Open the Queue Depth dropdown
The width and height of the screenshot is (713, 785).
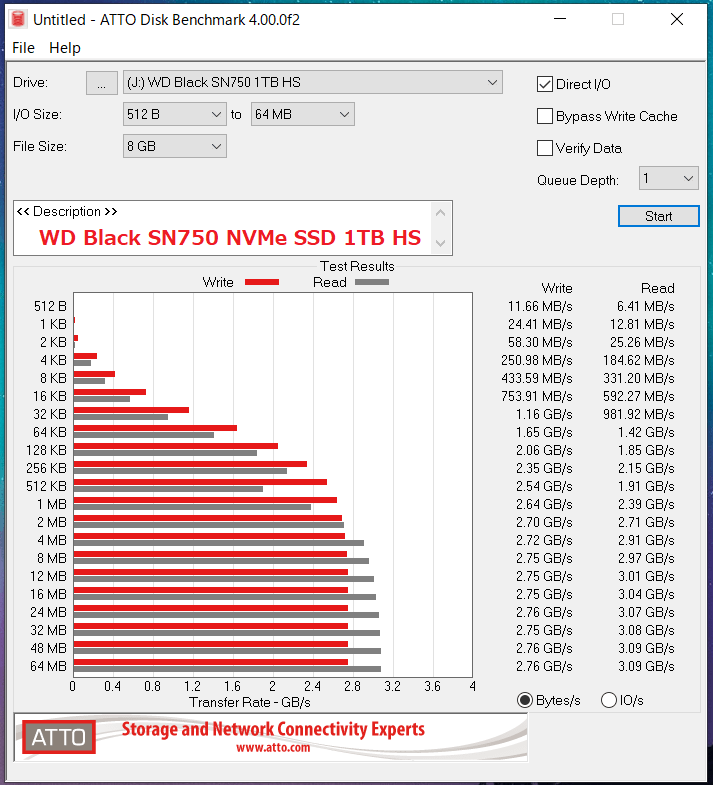pyautogui.click(x=668, y=179)
